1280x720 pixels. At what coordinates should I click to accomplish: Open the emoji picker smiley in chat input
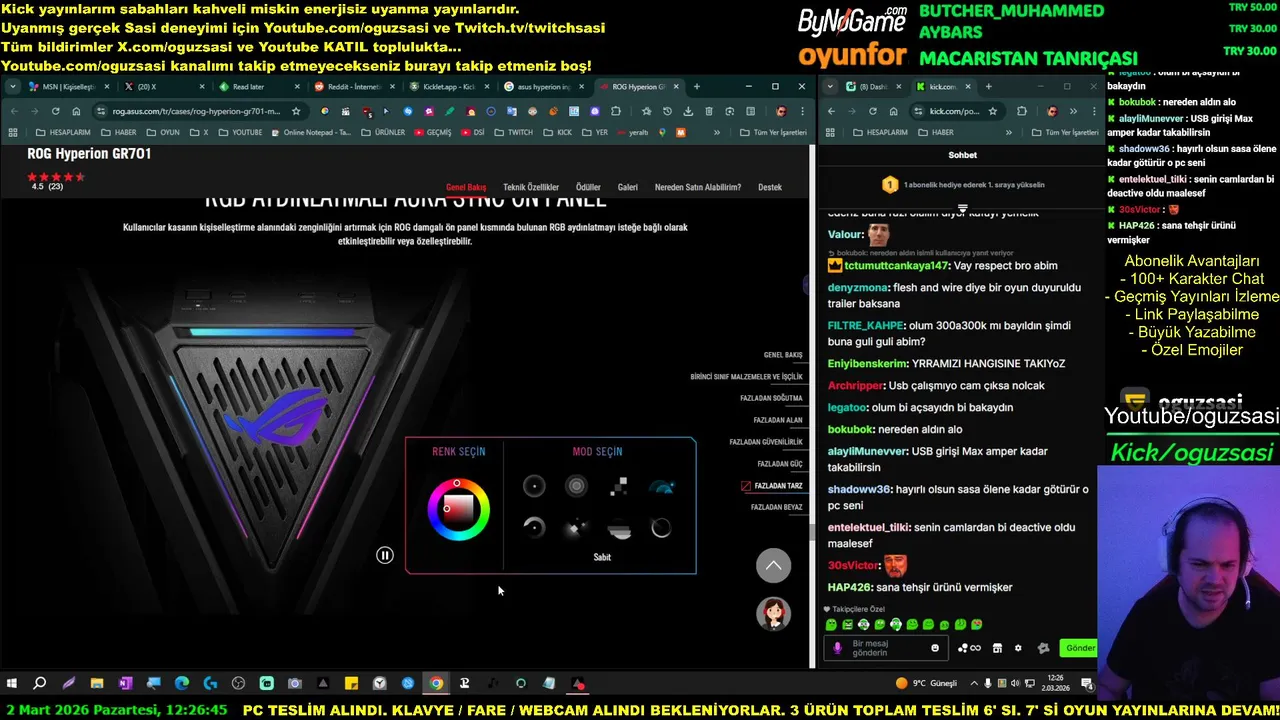click(935, 648)
